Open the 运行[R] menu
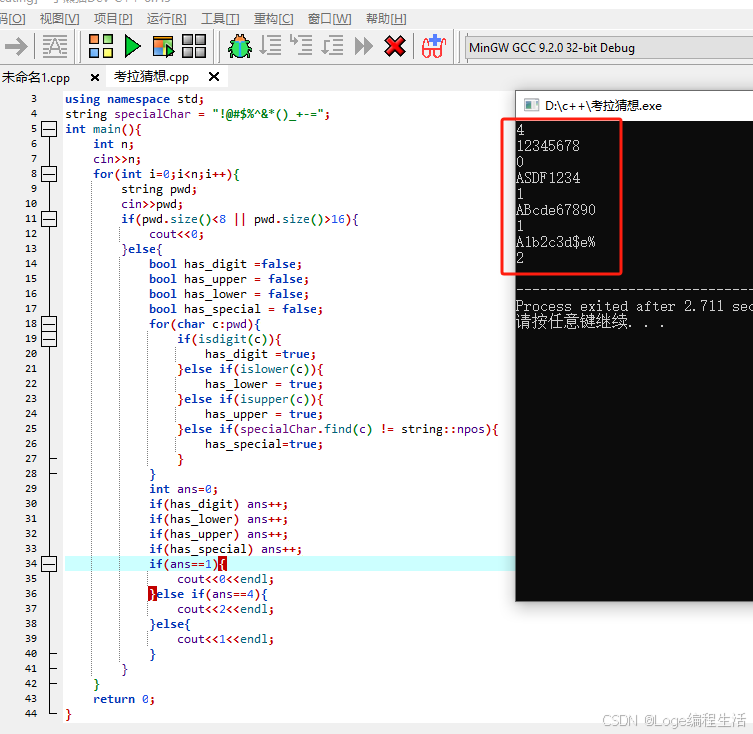Image resolution: width=753 pixels, height=734 pixels. coord(166,19)
